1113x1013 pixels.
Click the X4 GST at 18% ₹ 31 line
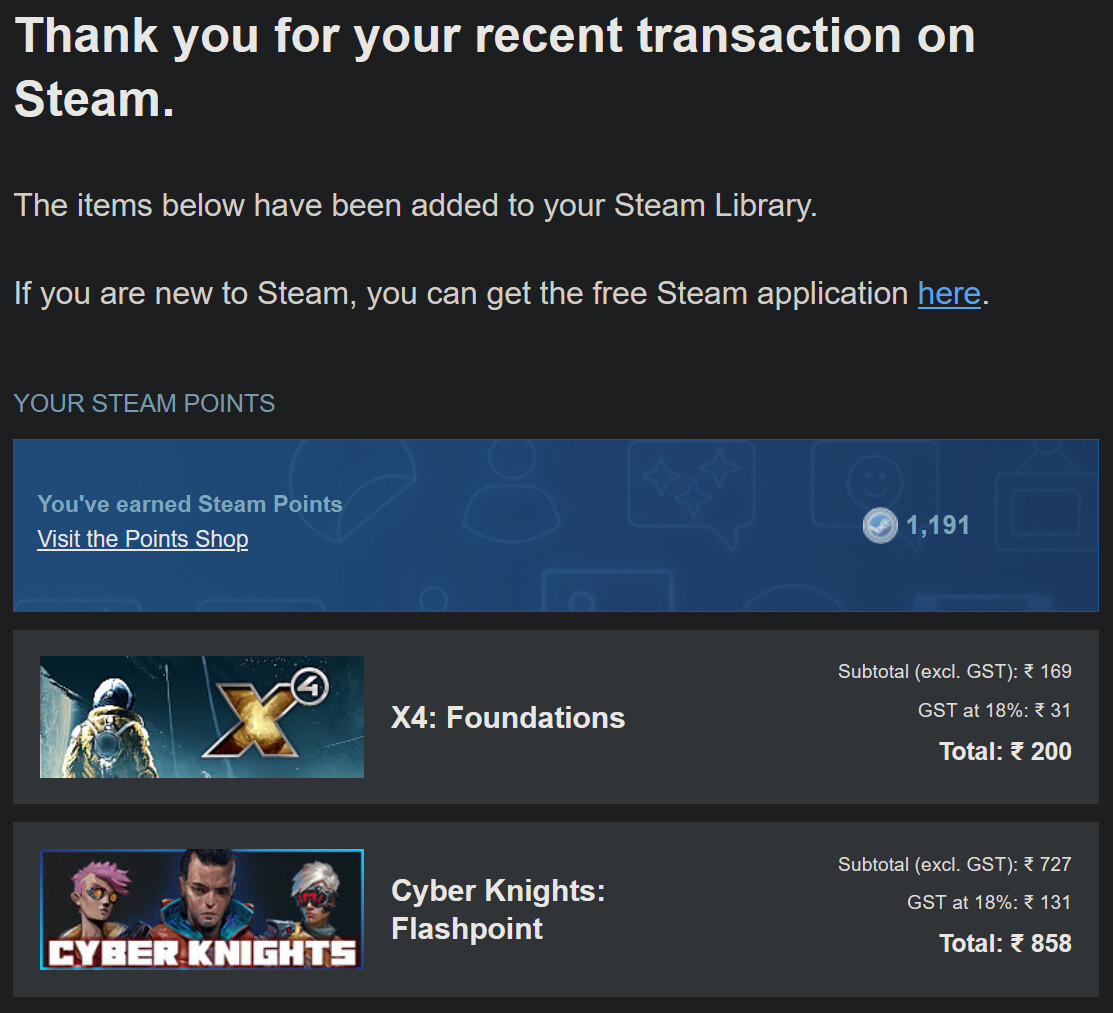click(994, 711)
